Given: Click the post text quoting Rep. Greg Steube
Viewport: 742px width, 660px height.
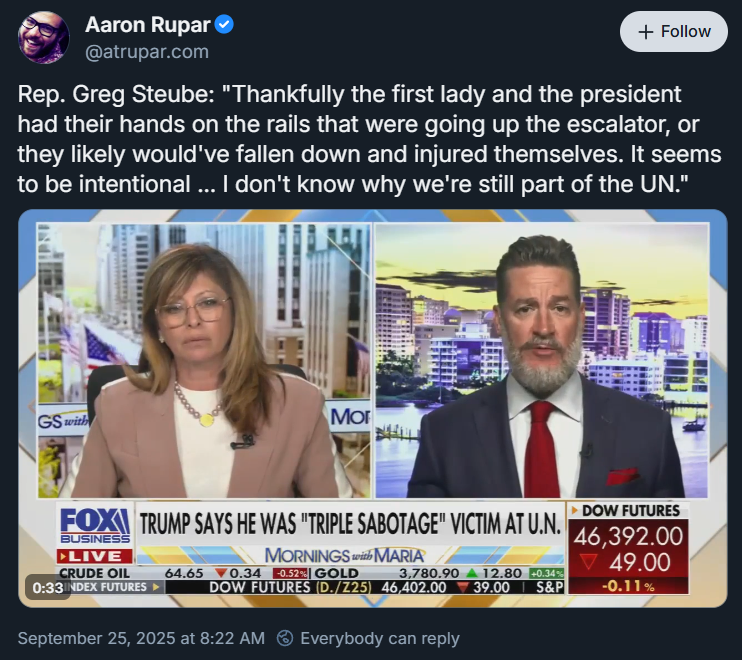Looking at the screenshot, I should pos(369,139).
